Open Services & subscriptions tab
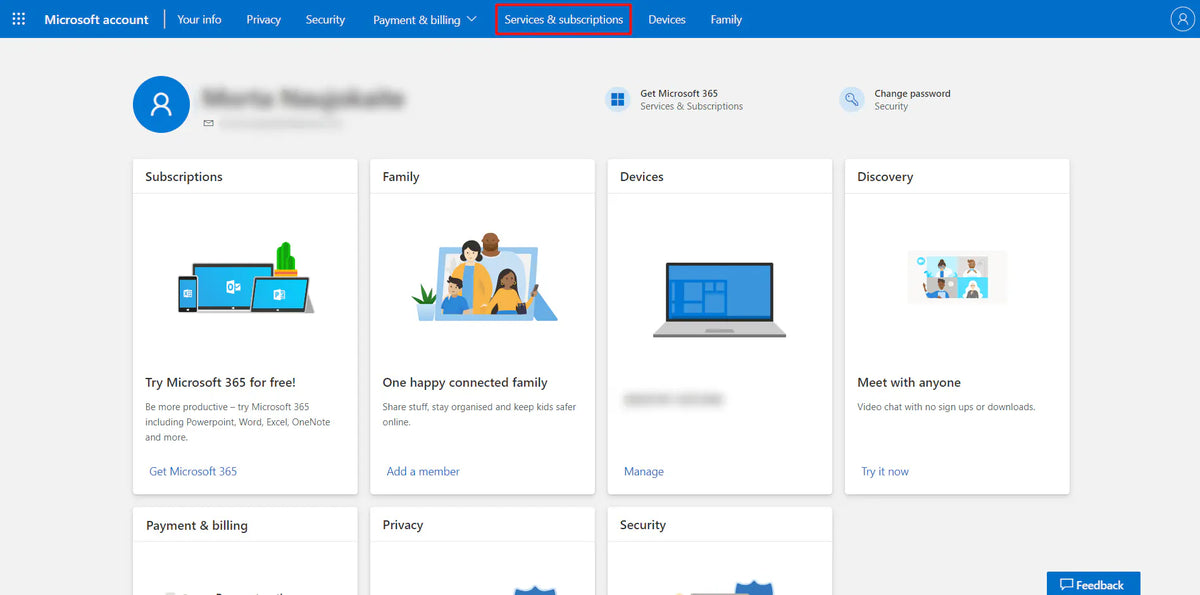This screenshot has height=595, width=1200. click(564, 19)
